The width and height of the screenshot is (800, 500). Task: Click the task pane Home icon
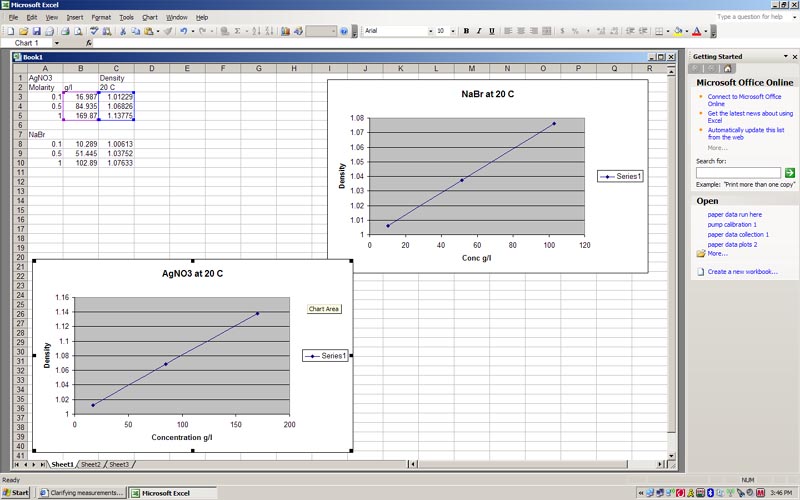point(728,68)
